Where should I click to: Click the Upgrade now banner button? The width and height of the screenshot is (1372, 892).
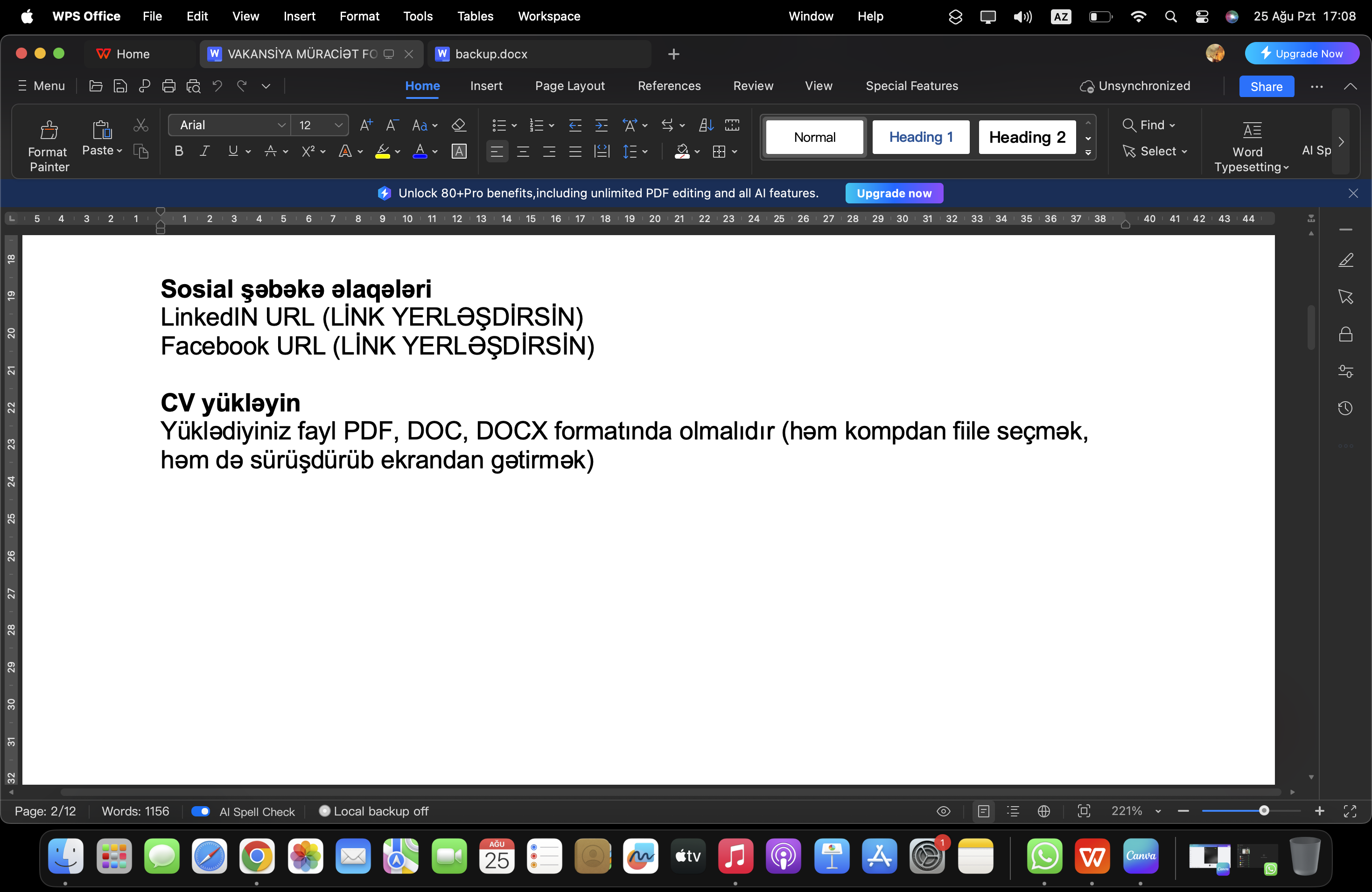pyautogui.click(x=894, y=194)
